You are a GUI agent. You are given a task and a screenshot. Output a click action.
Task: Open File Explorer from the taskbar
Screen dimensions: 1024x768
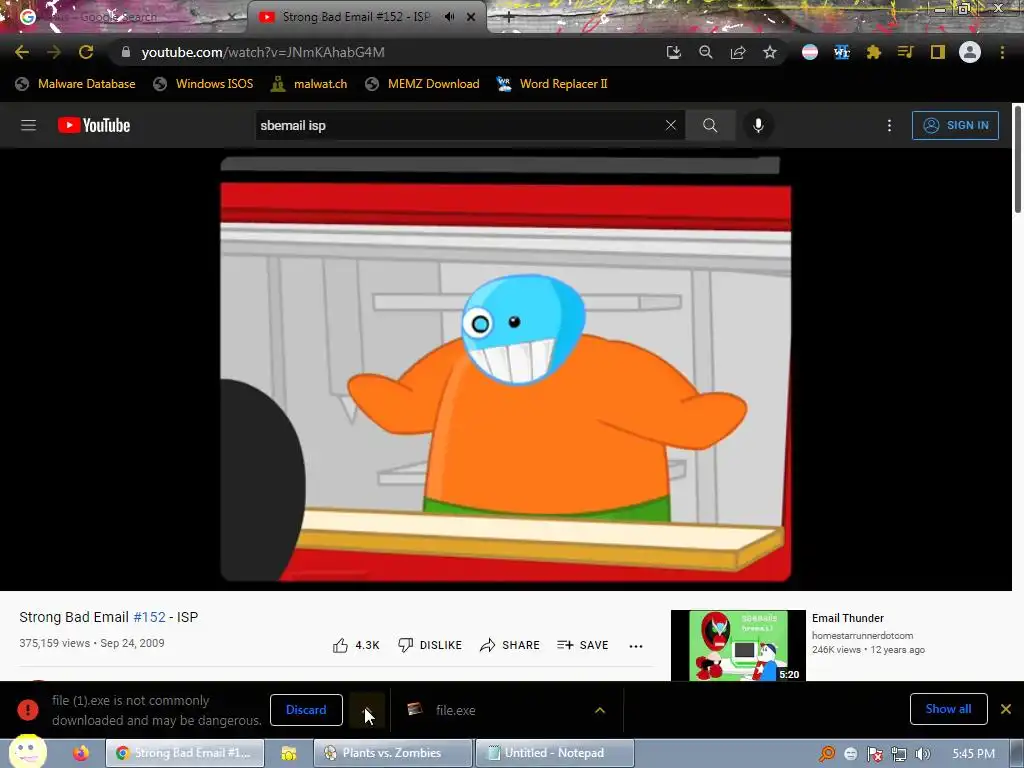289,753
